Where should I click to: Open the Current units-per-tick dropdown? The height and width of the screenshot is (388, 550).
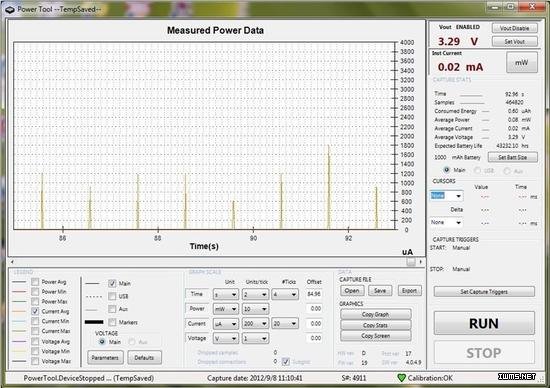coord(255,323)
